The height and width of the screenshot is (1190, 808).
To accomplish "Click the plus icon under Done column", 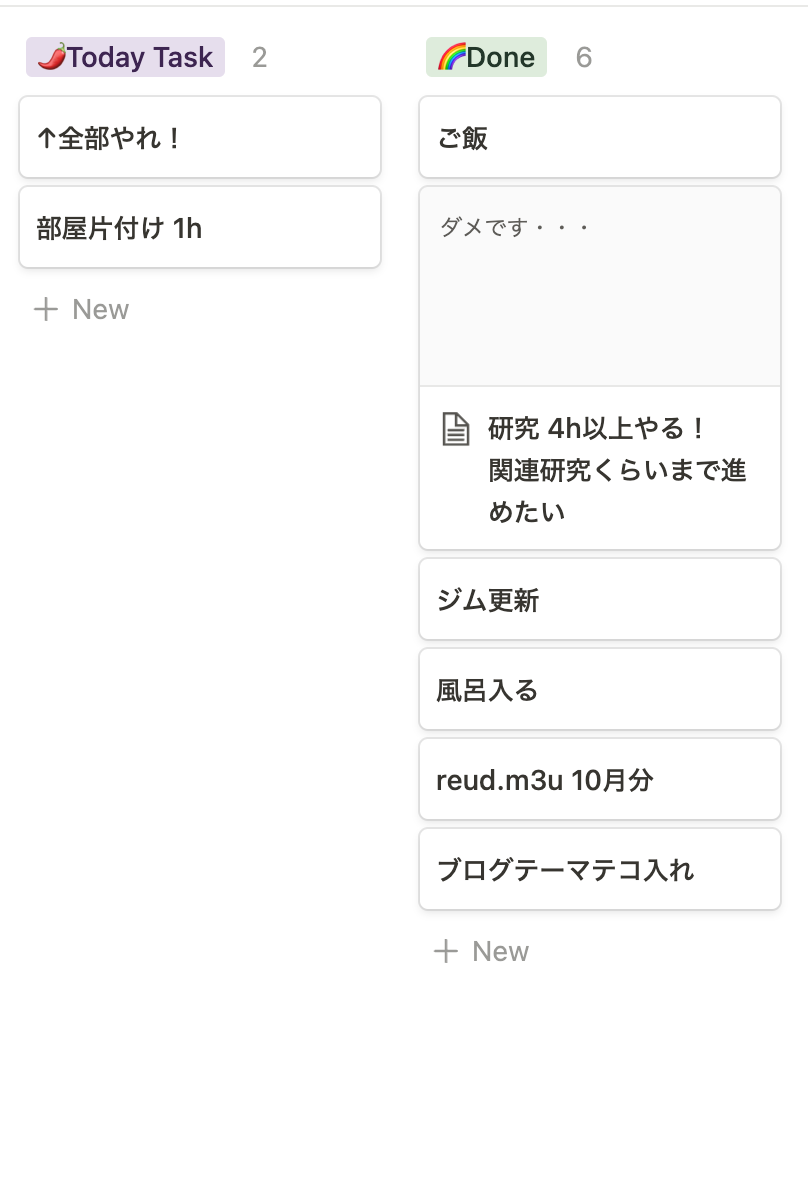I will tap(445, 951).
